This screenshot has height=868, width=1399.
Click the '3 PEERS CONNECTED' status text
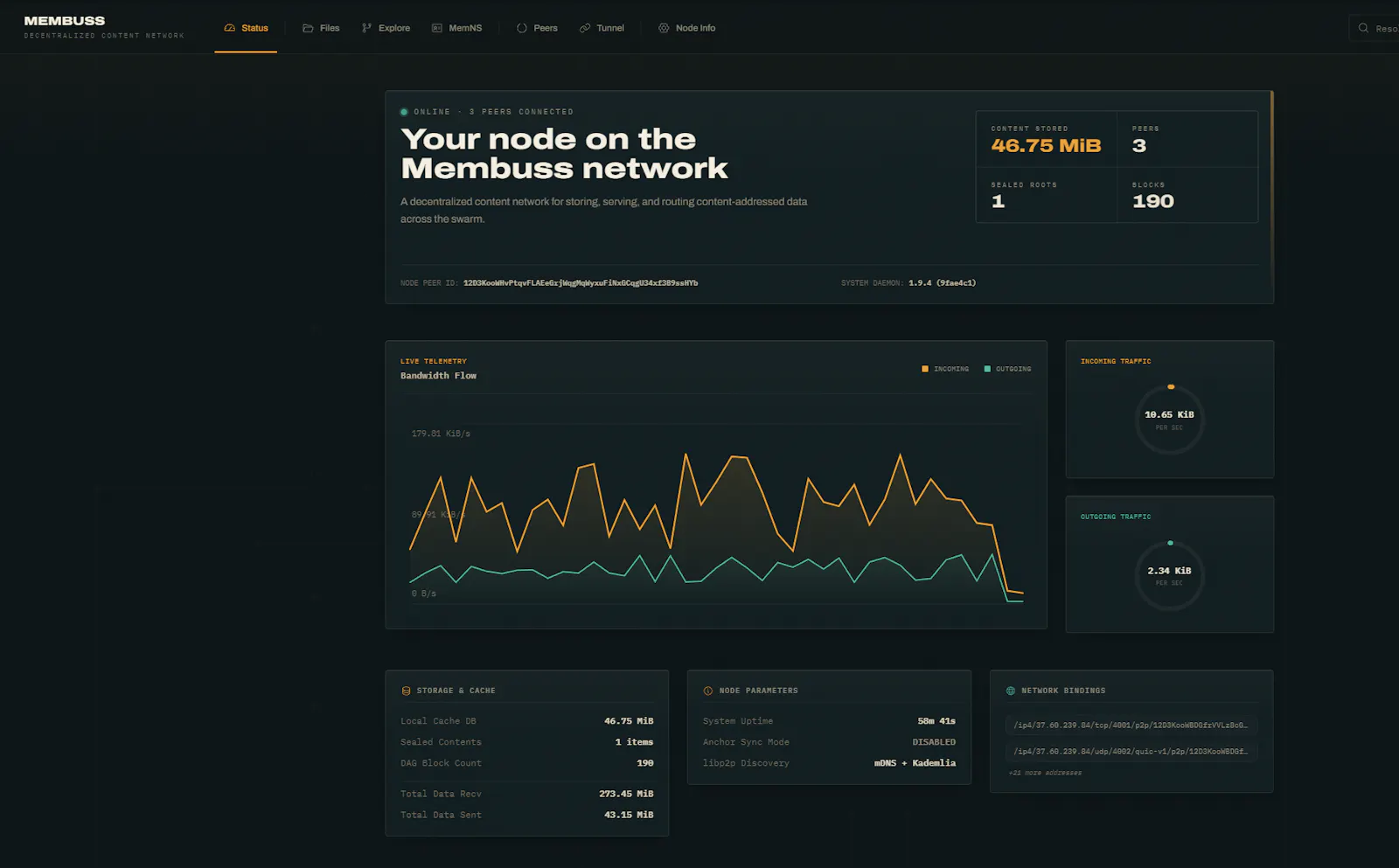521,112
